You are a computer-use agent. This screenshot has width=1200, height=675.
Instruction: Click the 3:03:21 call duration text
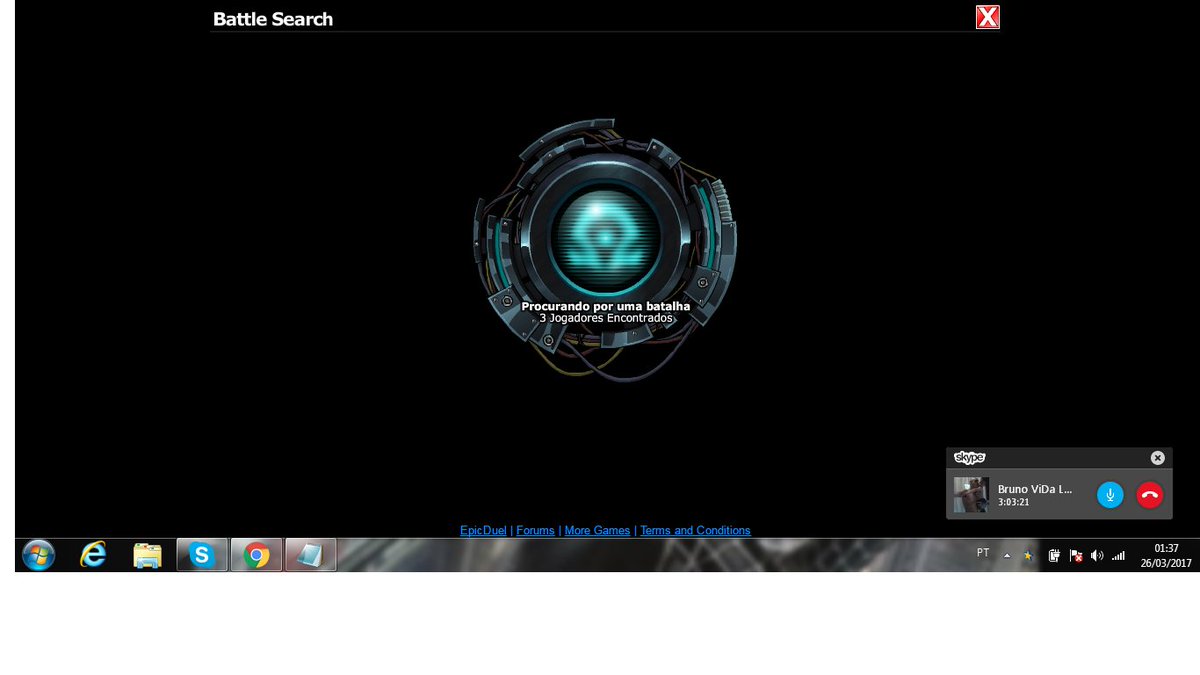click(1013, 502)
